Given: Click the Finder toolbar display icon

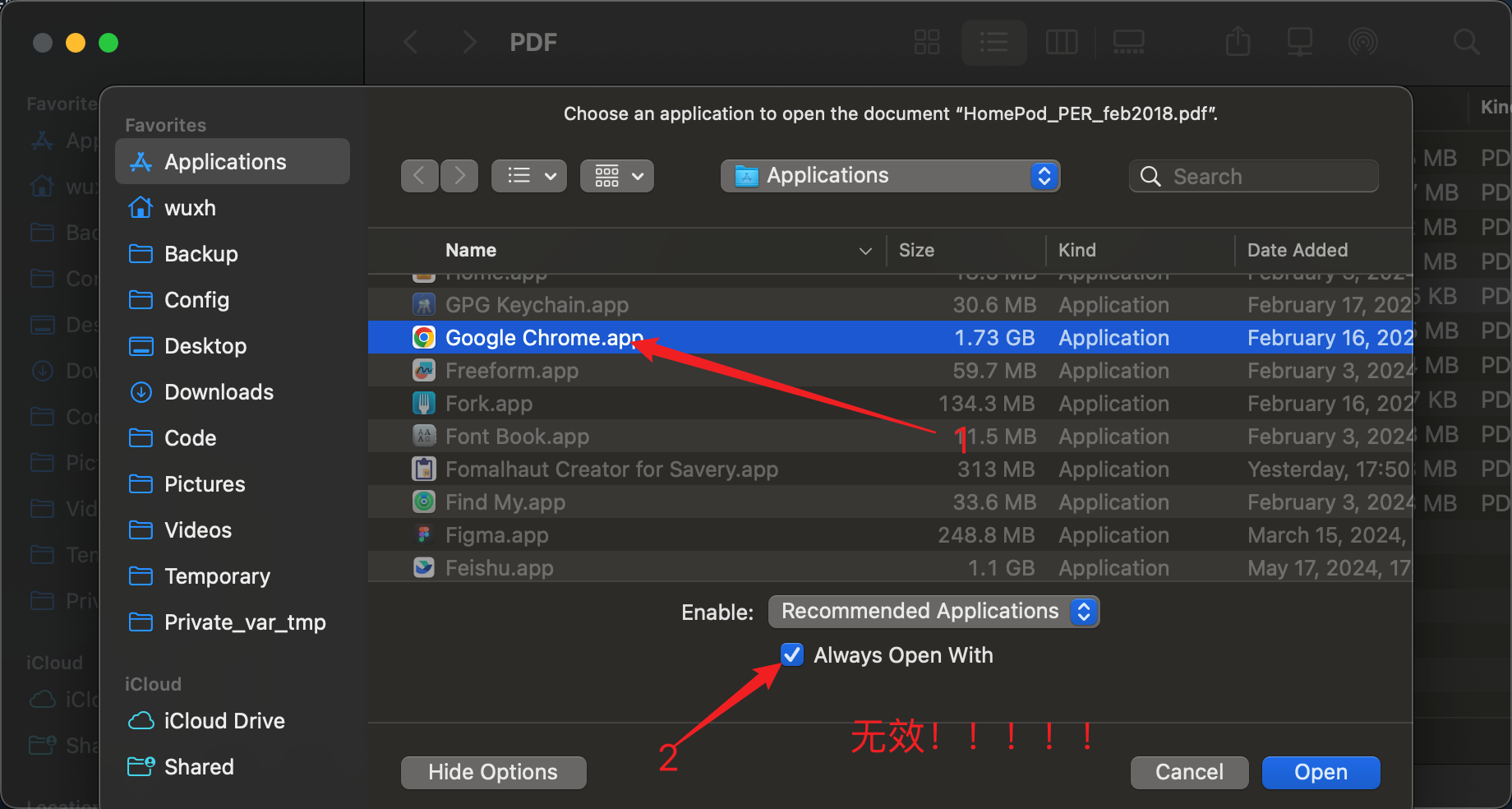Looking at the screenshot, I should pos(1300,42).
